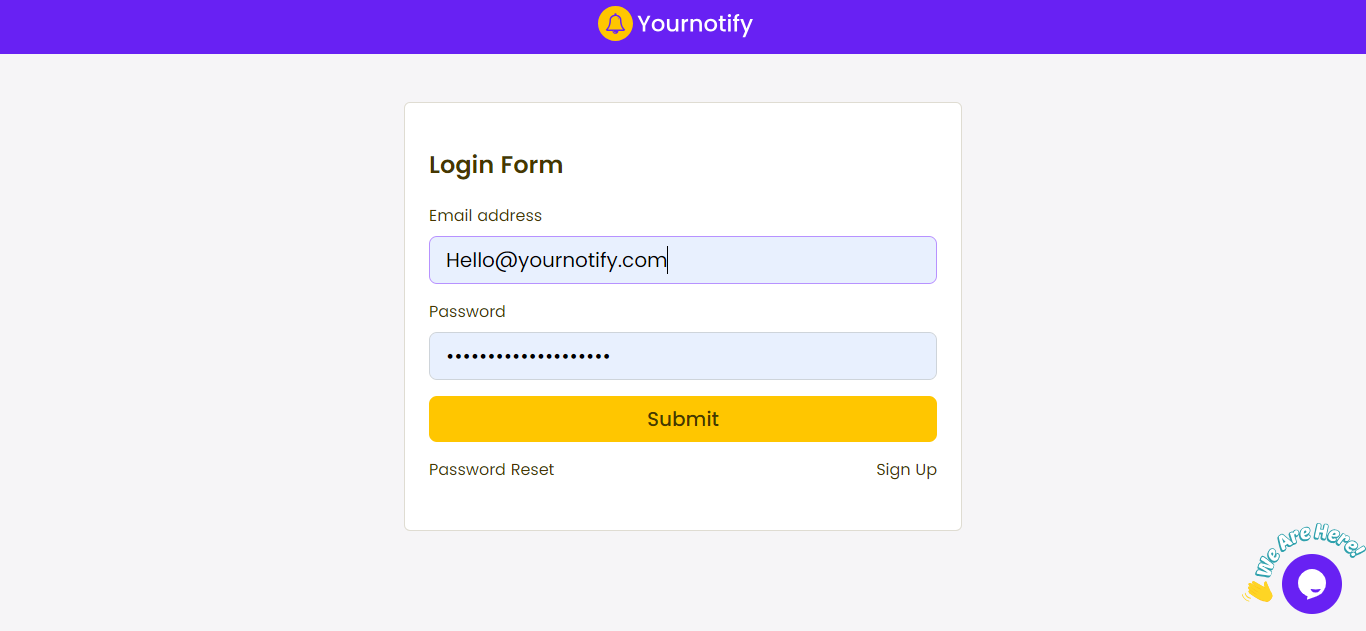This screenshot has height=631, width=1366.
Task: Click the curved "We Are Here!" badge
Action: (1308, 547)
